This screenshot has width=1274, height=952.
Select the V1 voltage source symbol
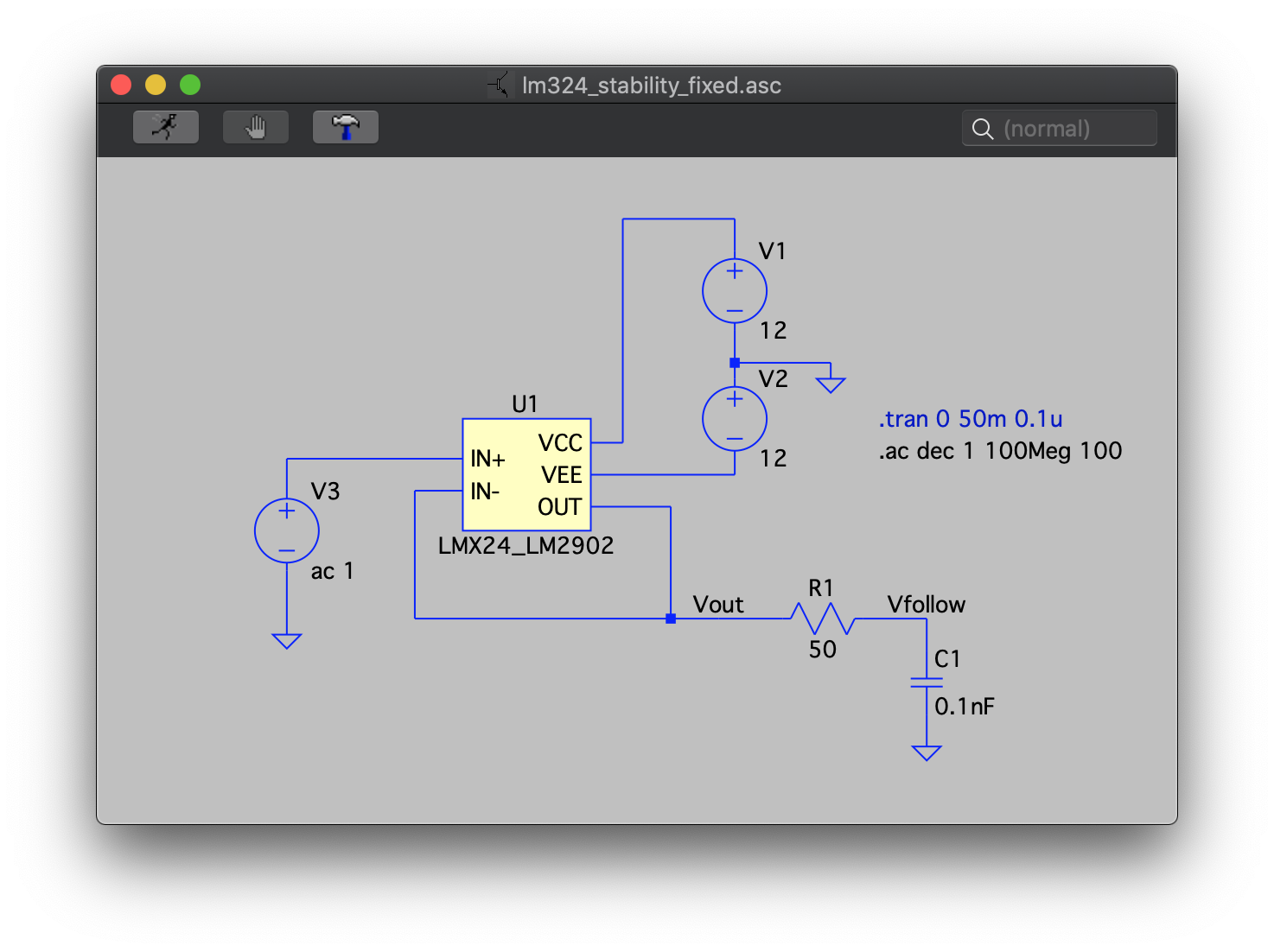[734, 291]
